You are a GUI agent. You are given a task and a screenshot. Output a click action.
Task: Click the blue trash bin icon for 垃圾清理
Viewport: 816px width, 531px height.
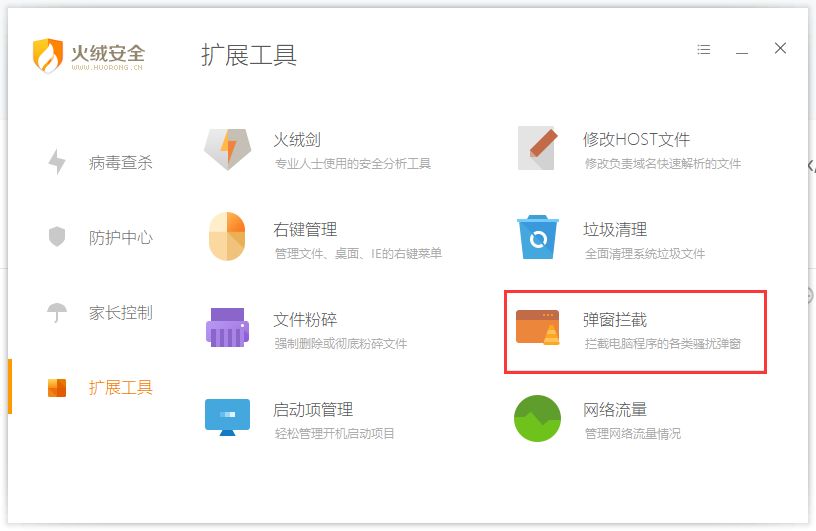pyautogui.click(x=538, y=237)
